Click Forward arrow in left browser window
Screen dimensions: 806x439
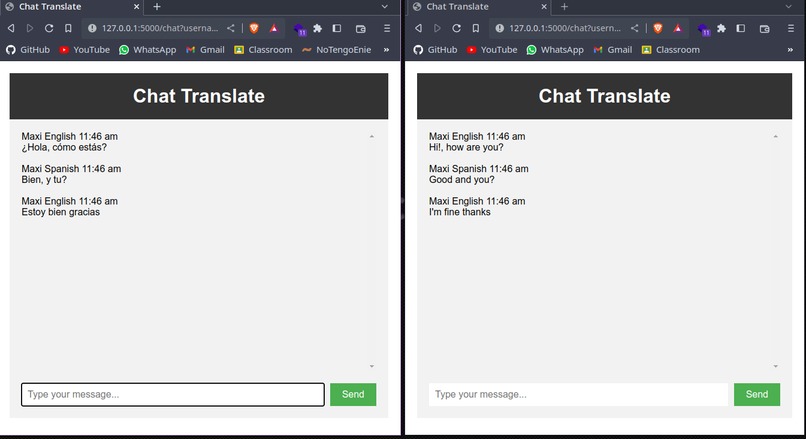(30, 28)
